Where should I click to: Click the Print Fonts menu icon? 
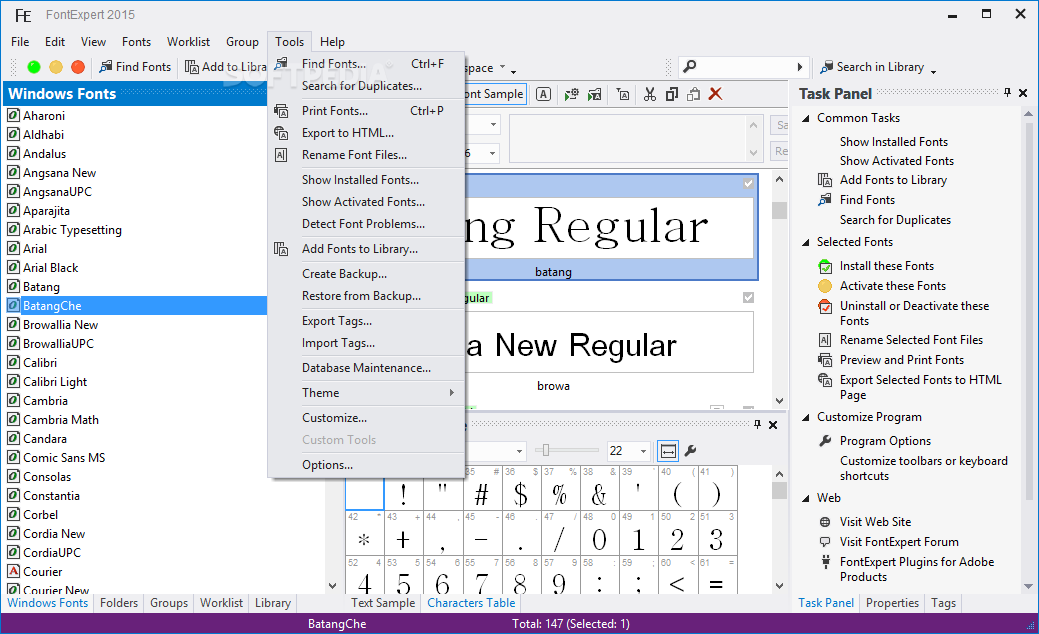[281, 111]
